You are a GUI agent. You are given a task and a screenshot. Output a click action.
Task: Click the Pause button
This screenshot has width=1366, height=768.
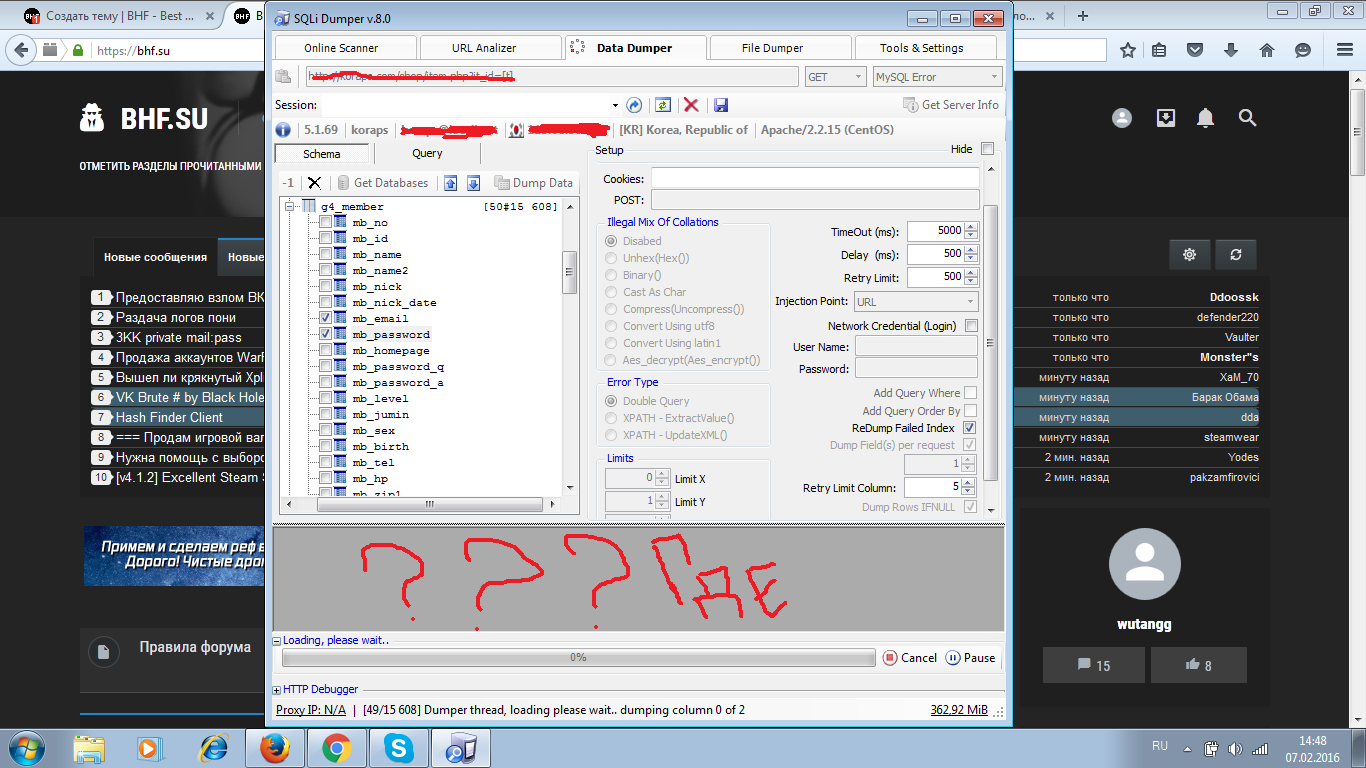971,658
